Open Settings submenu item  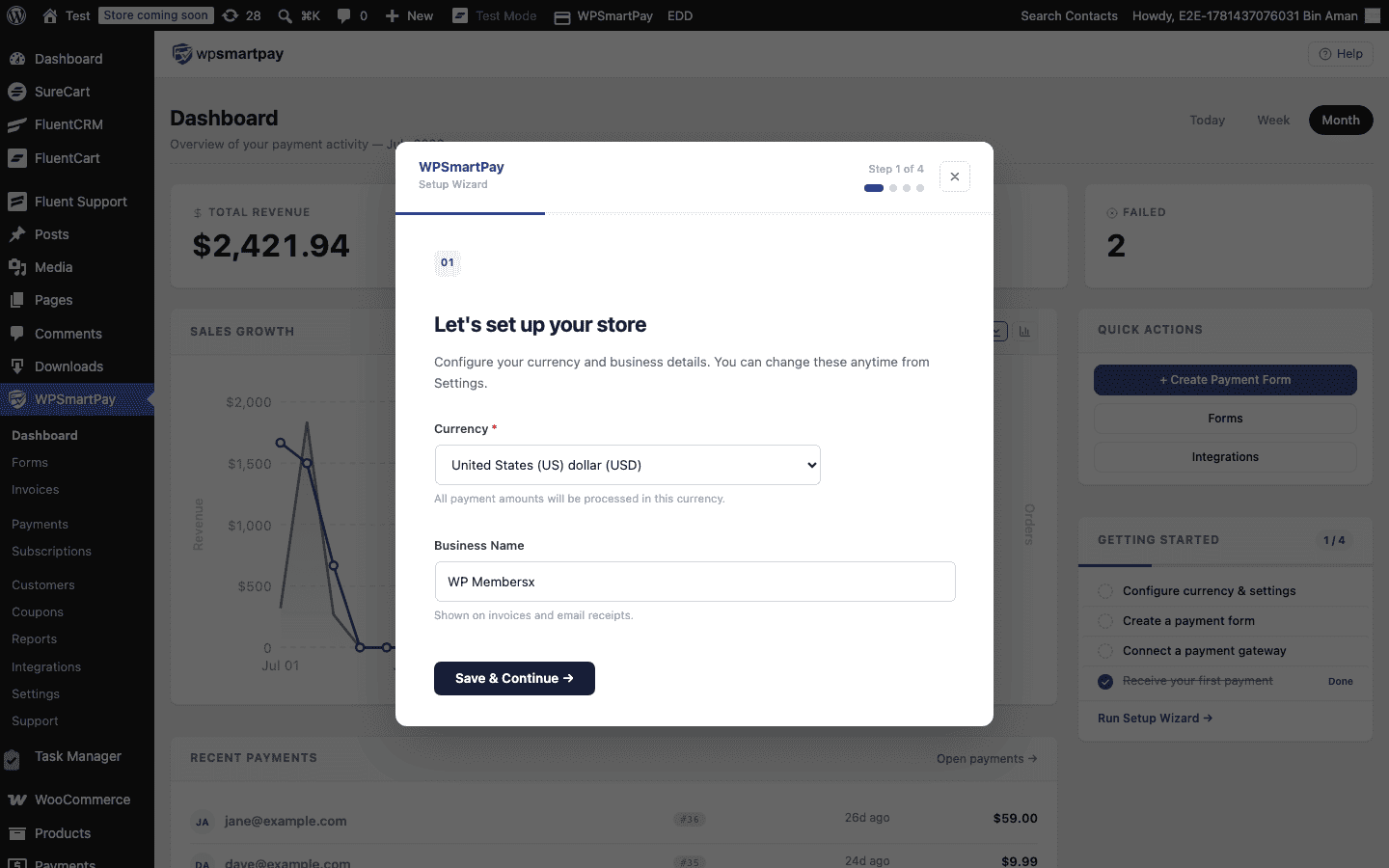(x=36, y=694)
